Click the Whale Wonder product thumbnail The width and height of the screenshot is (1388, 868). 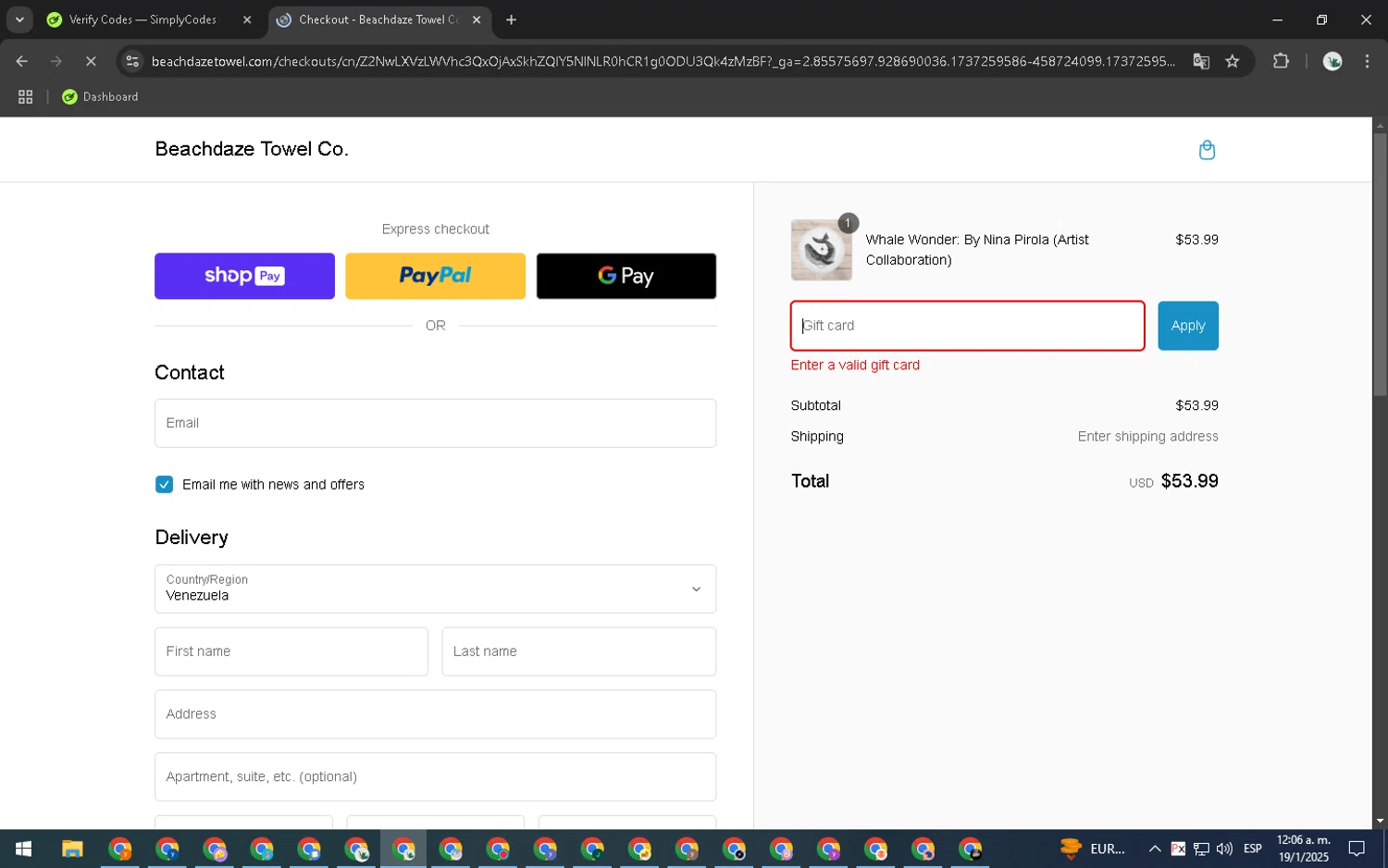[822, 250]
